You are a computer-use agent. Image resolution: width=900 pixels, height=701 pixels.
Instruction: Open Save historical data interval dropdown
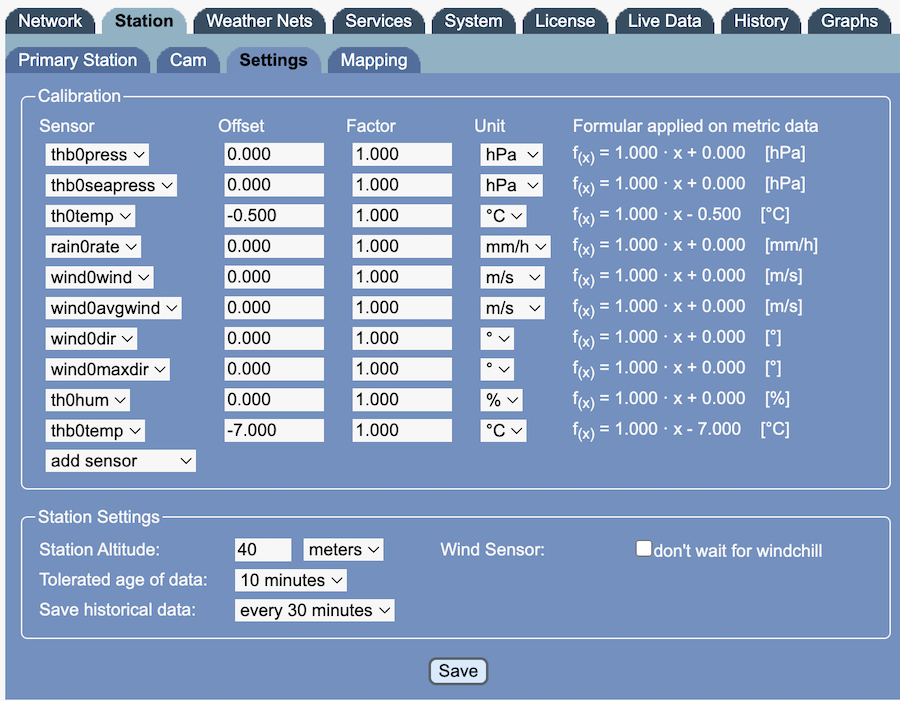[x=315, y=610]
